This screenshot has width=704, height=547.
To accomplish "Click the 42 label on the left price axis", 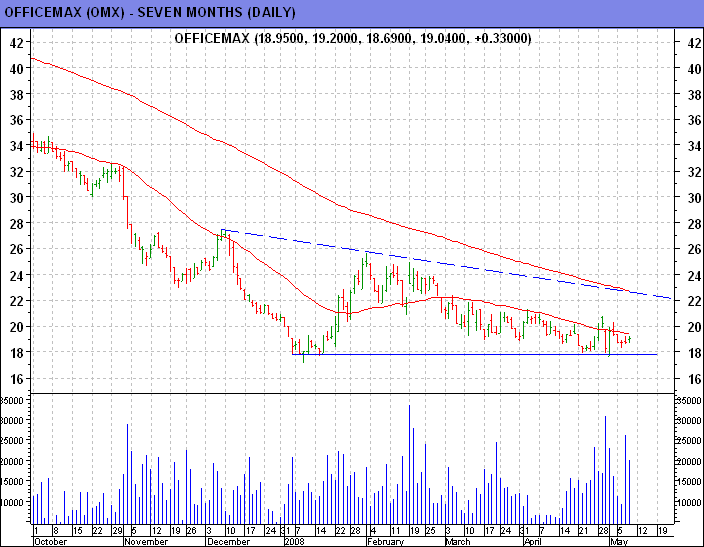I will tap(16, 43).
